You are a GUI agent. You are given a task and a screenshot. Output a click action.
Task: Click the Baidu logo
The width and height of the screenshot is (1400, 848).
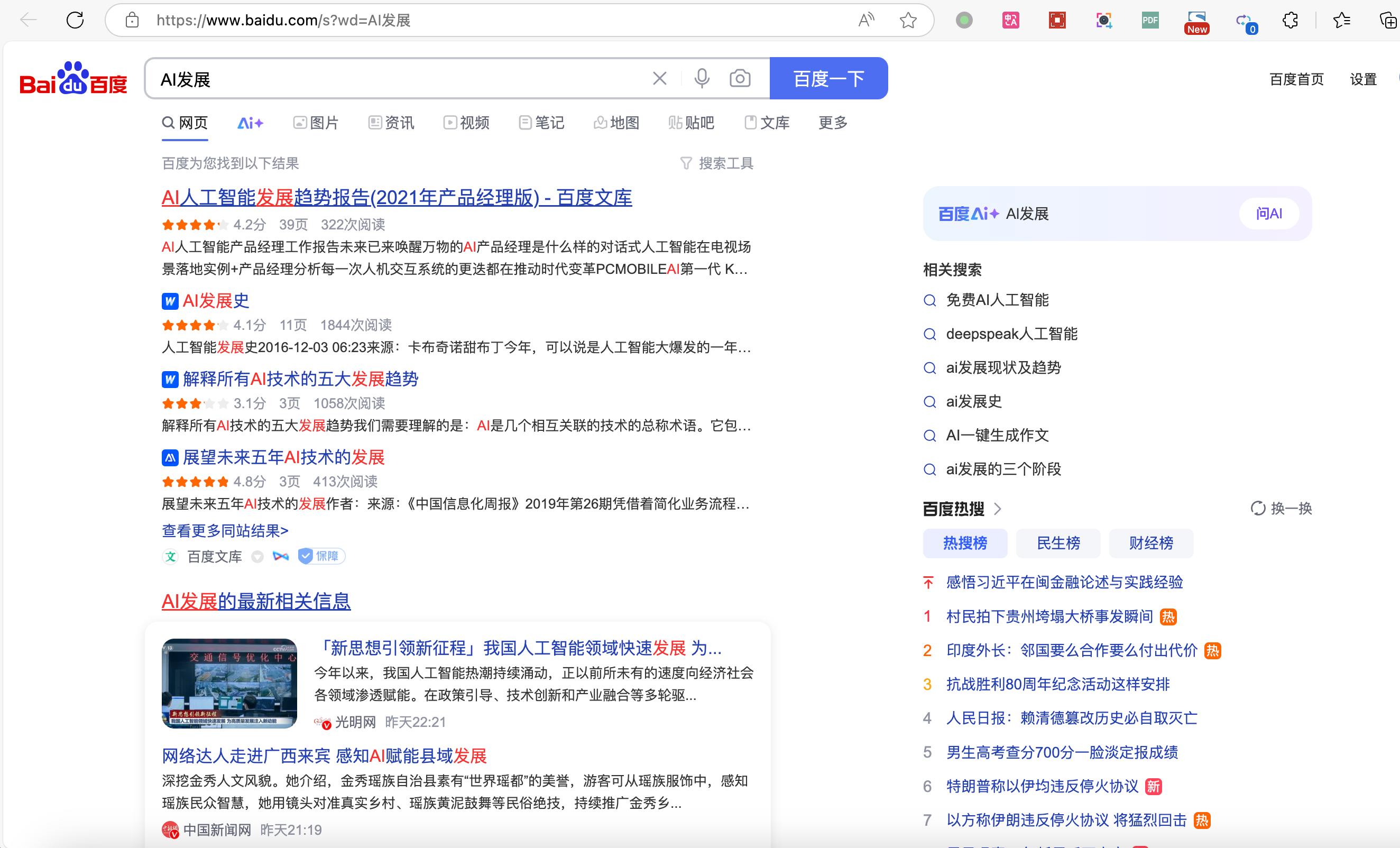coord(73,78)
